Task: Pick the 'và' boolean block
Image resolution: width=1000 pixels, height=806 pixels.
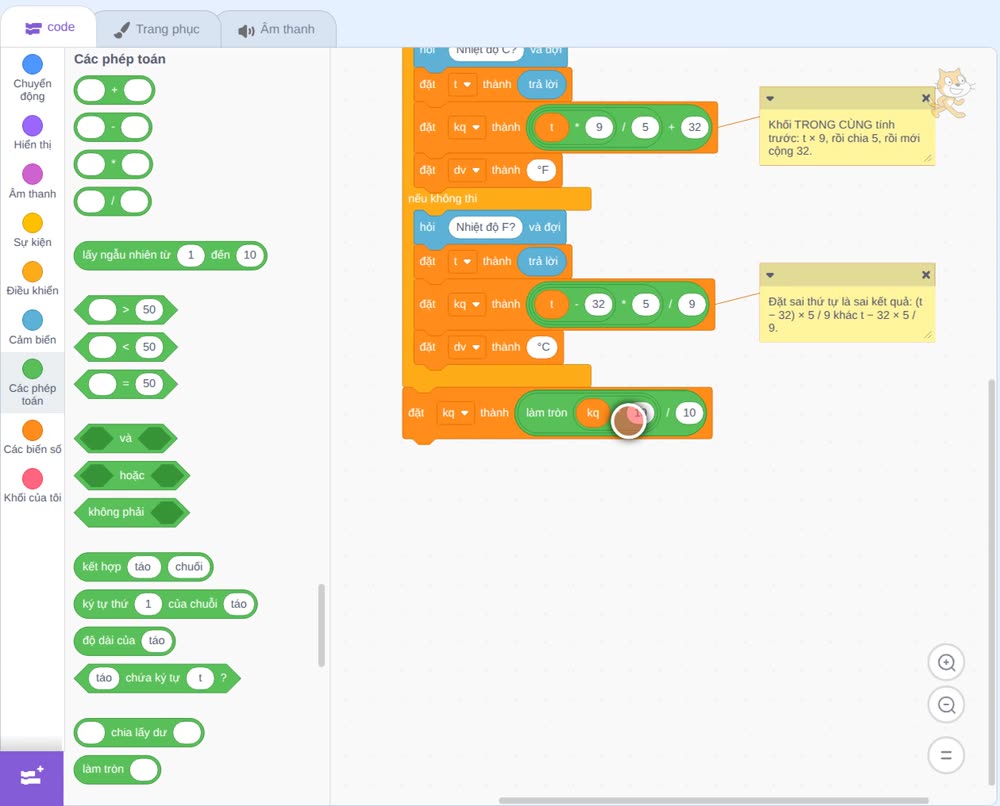Action: point(126,438)
